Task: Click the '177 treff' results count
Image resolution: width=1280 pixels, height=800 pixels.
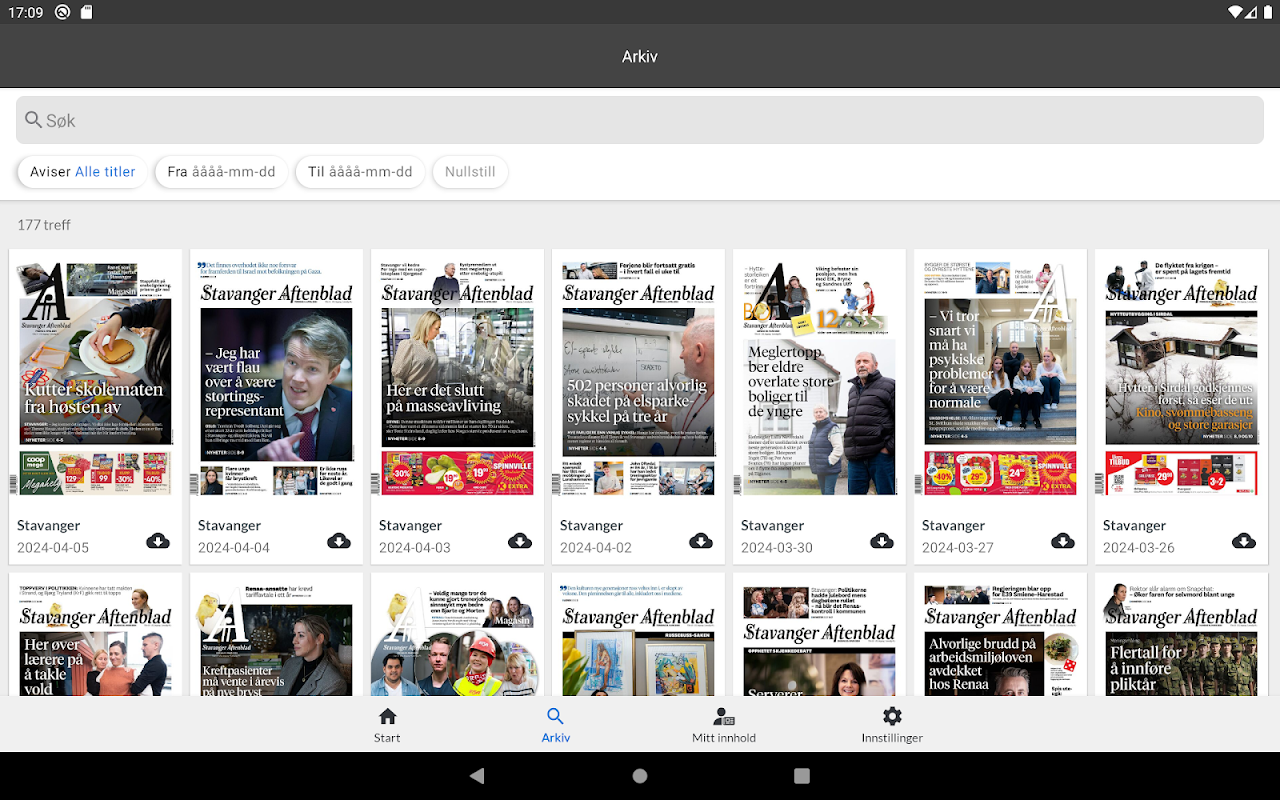Action: (44, 225)
